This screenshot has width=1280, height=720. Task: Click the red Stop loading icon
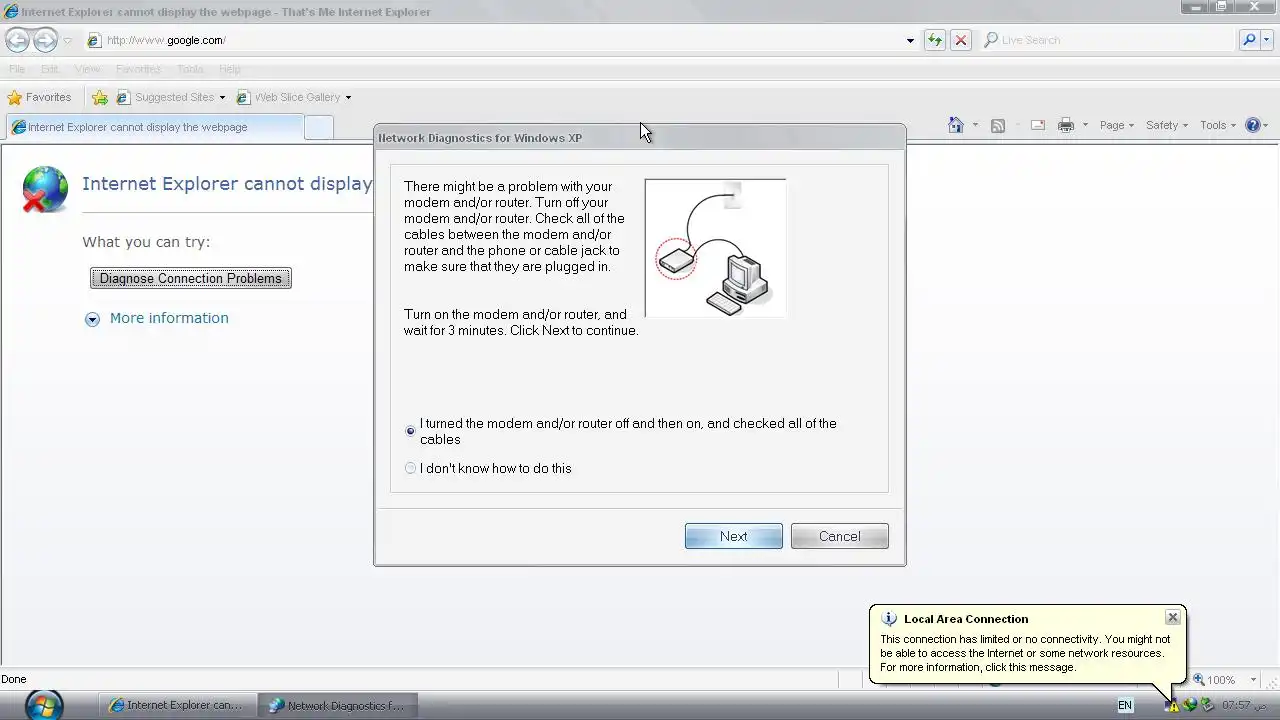pyautogui.click(x=960, y=40)
